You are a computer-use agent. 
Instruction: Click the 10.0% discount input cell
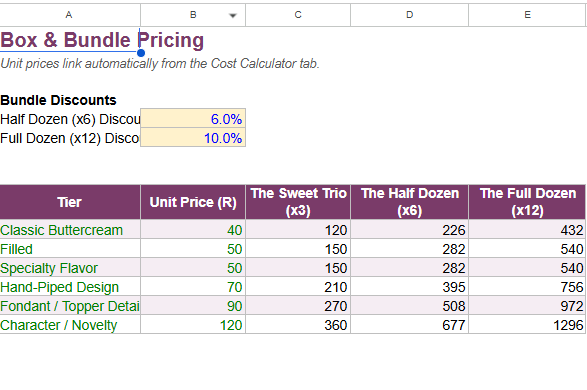pyautogui.click(x=193, y=138)
